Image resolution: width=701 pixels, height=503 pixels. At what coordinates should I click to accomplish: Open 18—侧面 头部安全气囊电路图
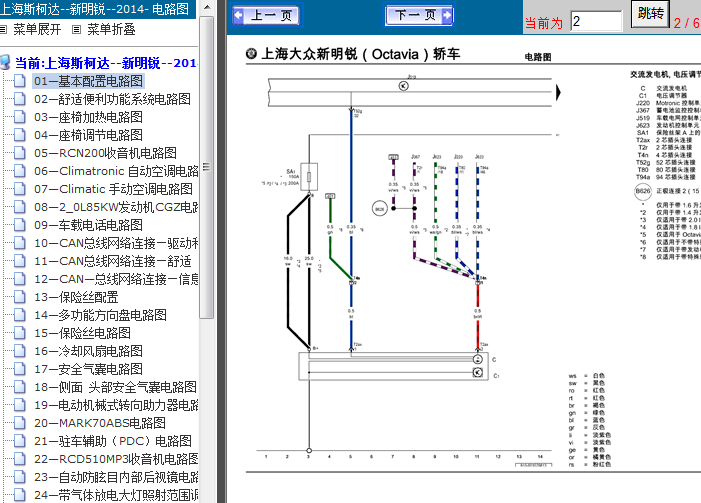click(115, 387)
